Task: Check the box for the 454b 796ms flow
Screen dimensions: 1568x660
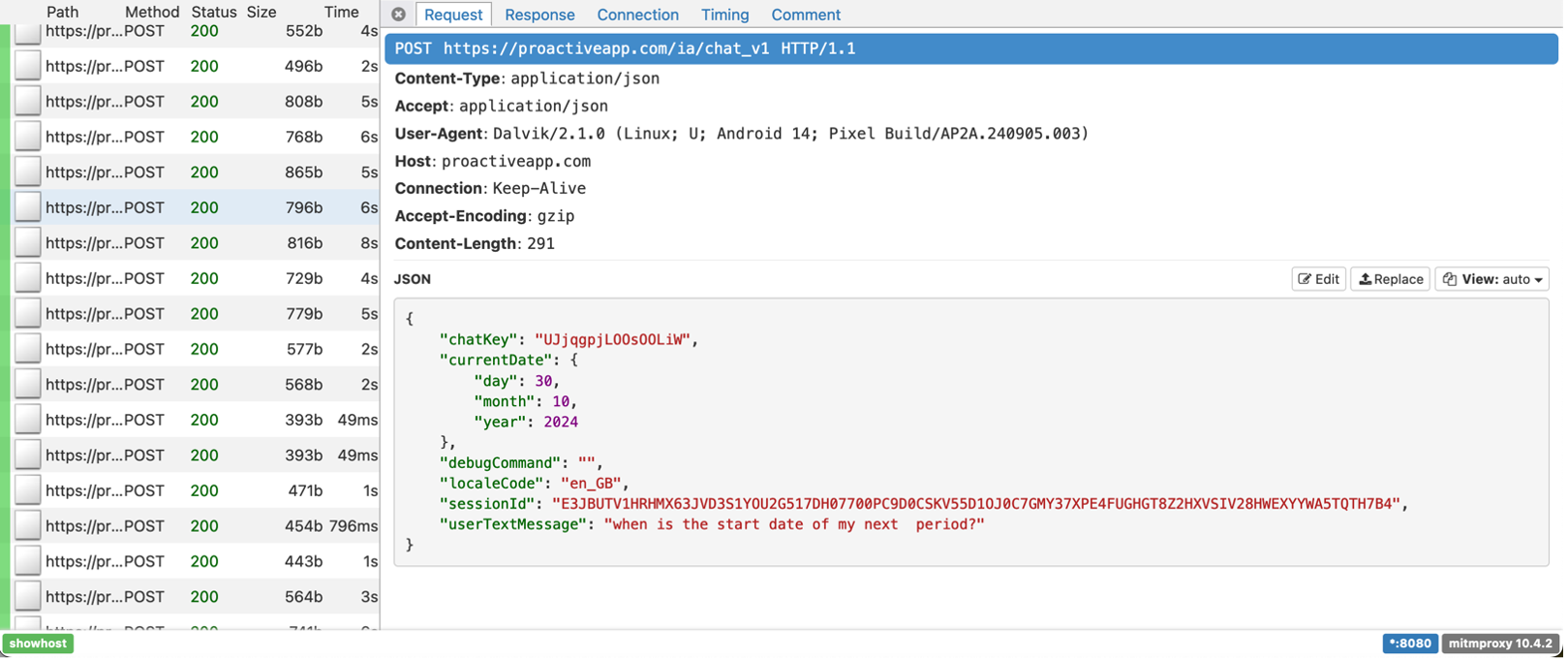Action: (x=28, y=526)
